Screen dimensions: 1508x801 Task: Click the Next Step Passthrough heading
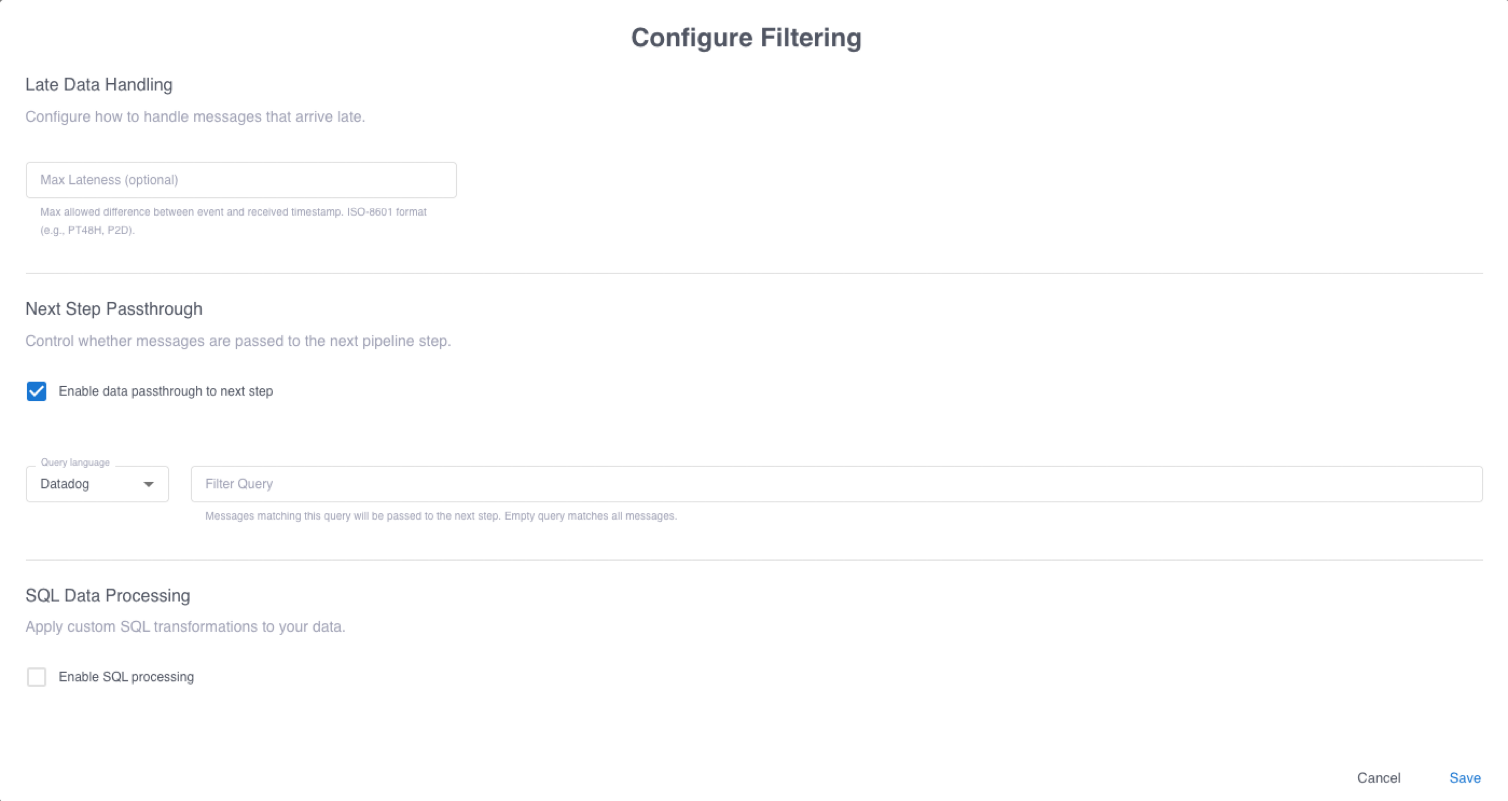click(x=113, y=309)
